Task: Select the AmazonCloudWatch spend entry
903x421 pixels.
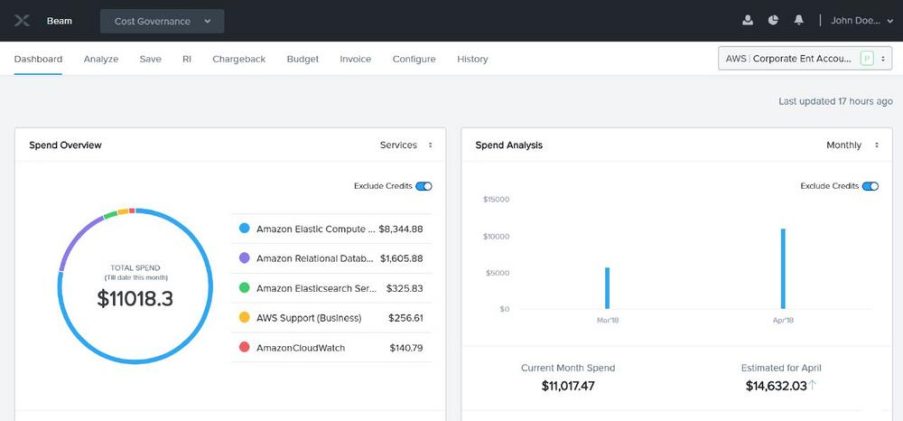Action: (x=332, y=348)
